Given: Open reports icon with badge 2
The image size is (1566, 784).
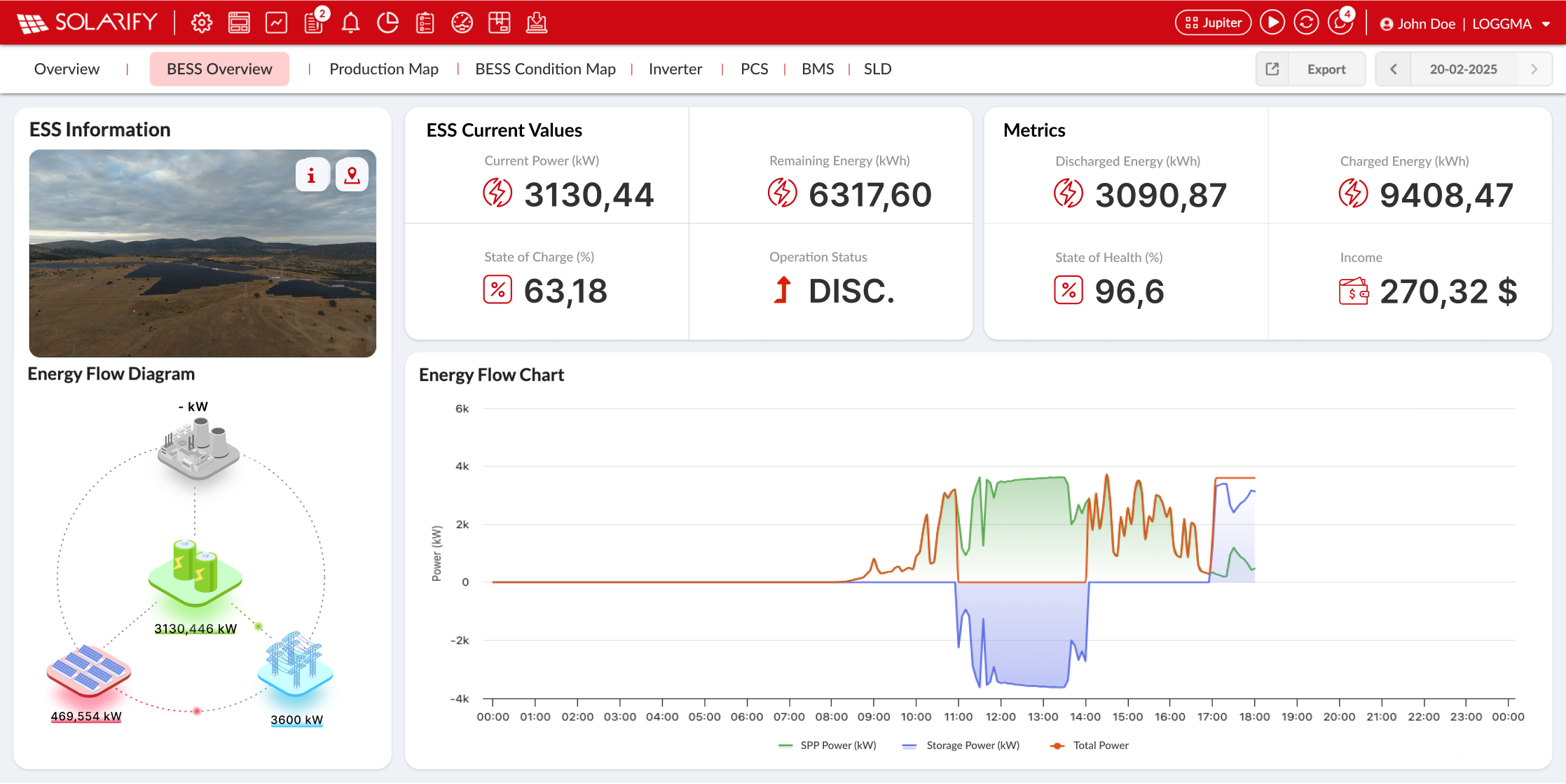Looking at the screenshot, I should point(313,23).
